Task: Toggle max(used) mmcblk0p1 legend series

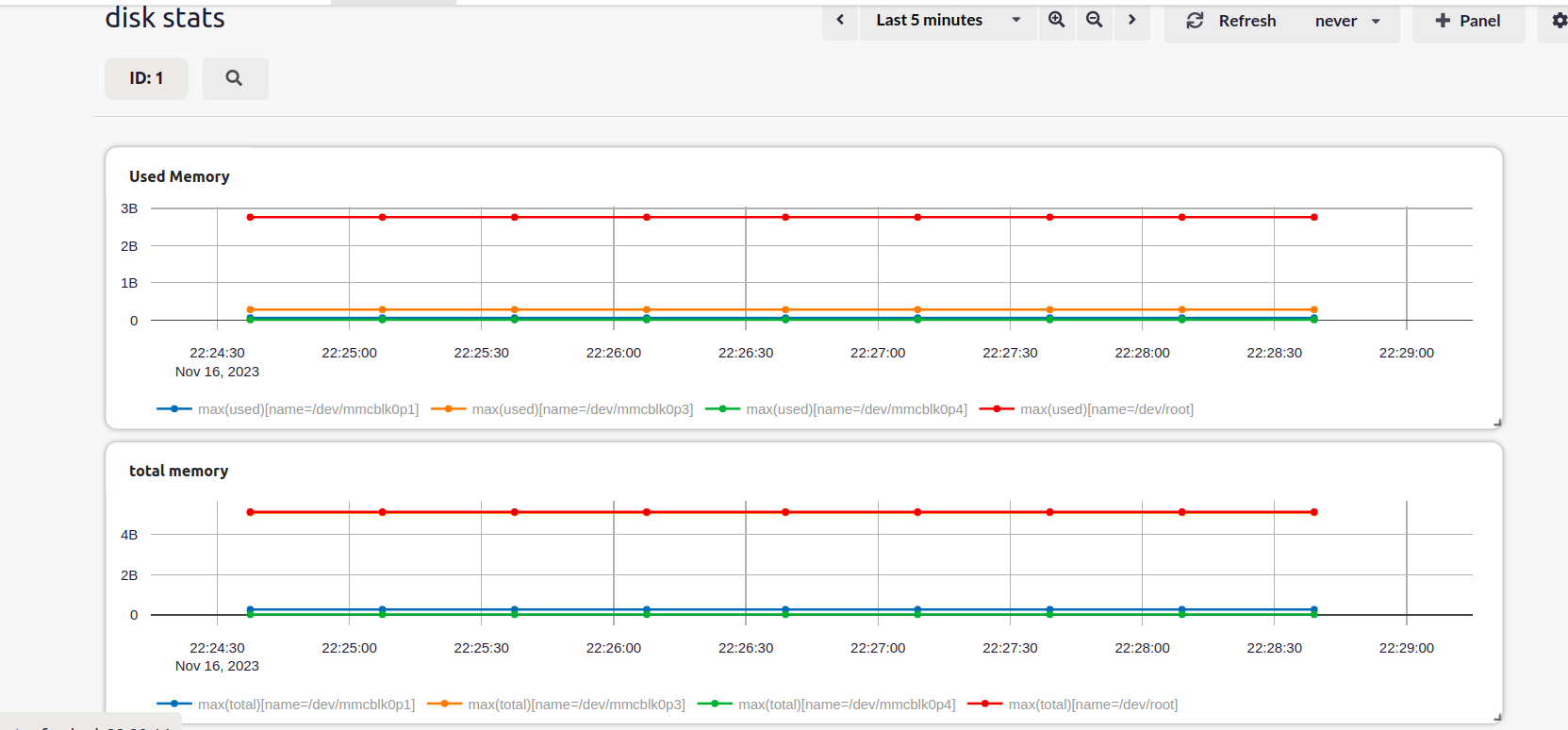Action: (x=288, y=409)
